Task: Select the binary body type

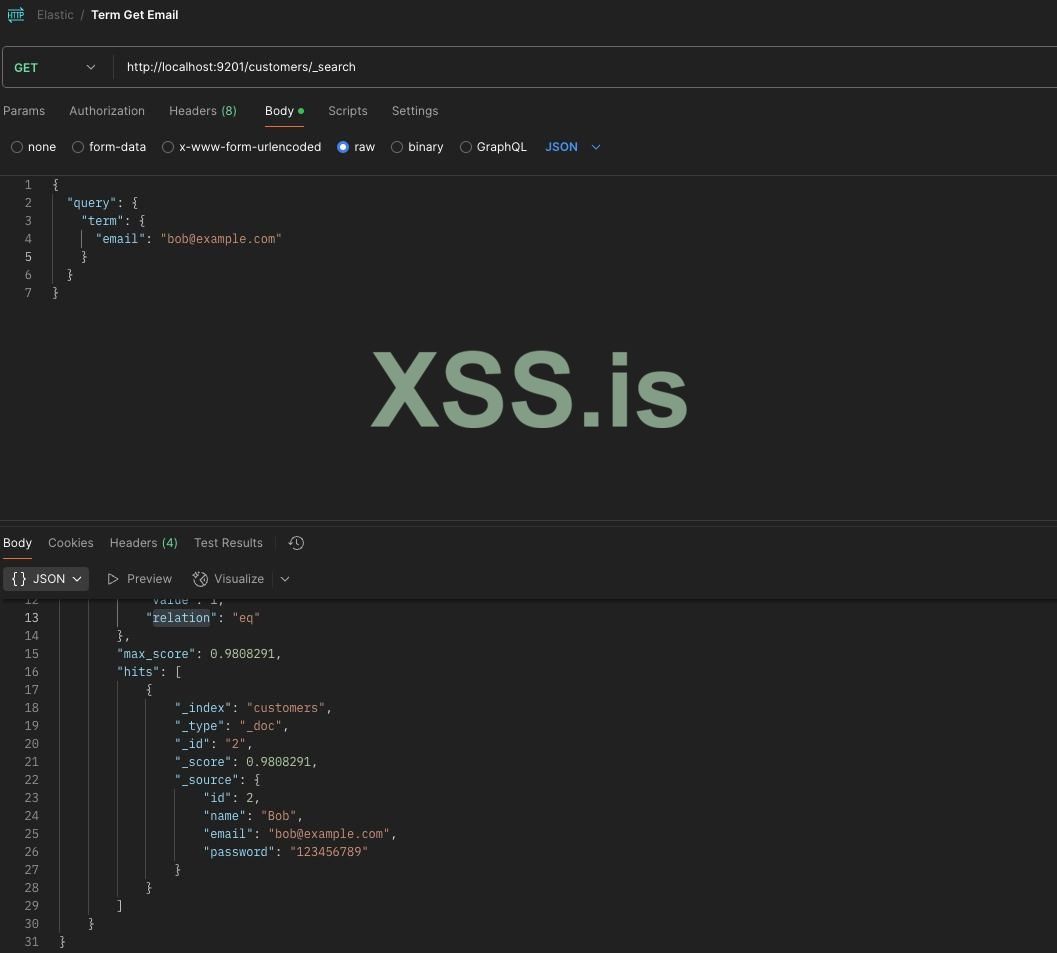Action: (x=397, y=147)
